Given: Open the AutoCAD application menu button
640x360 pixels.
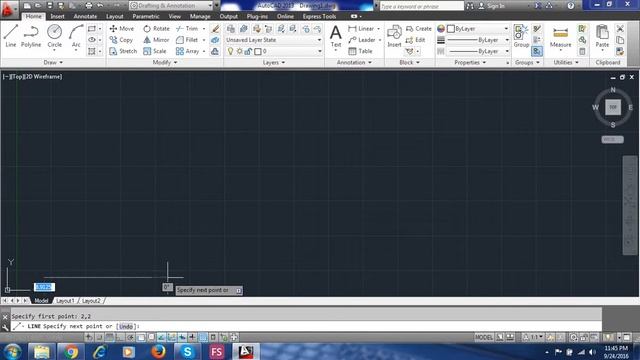Looking at the screenshot, I should tap(8, 9).
